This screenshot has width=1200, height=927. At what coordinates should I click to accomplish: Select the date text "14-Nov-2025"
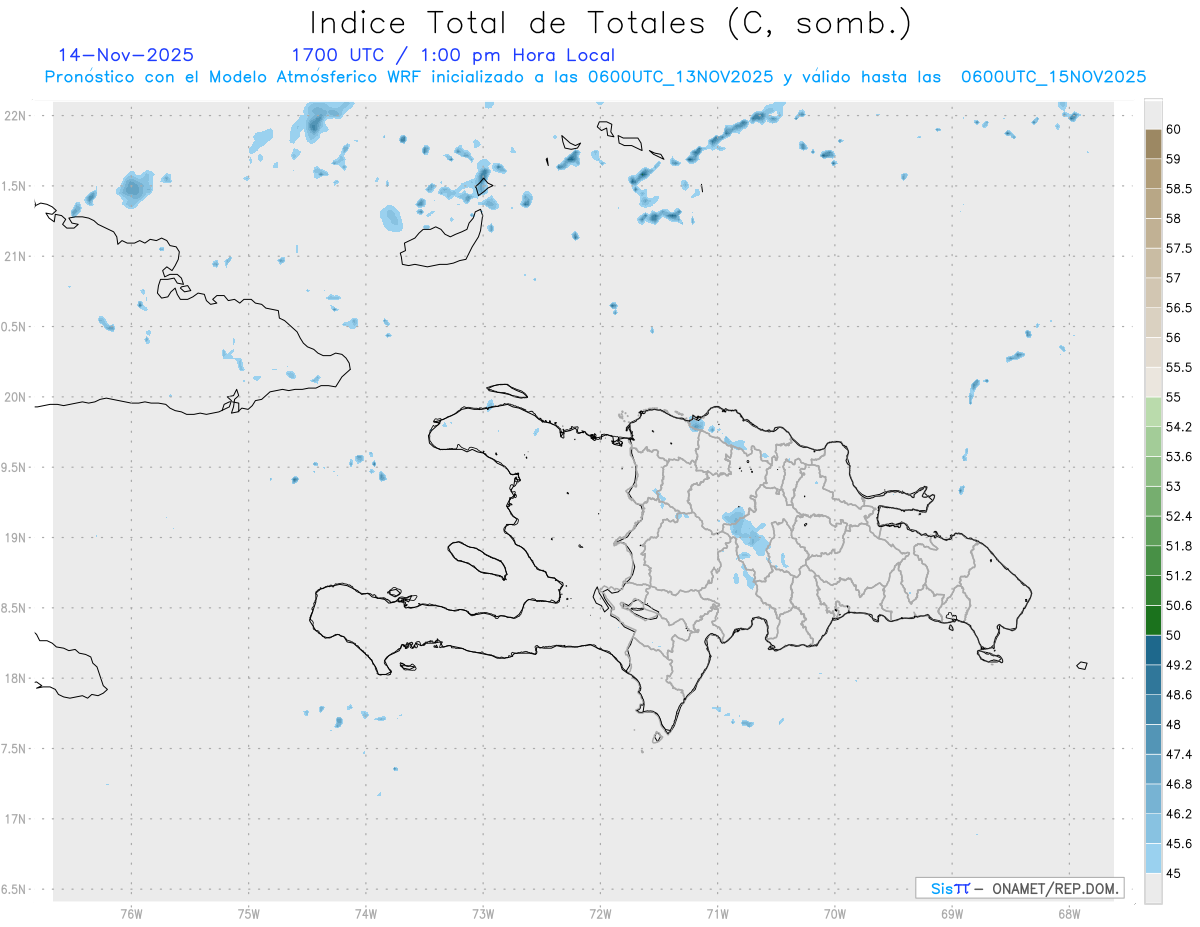pyautogui.click(x=126, y=56)
